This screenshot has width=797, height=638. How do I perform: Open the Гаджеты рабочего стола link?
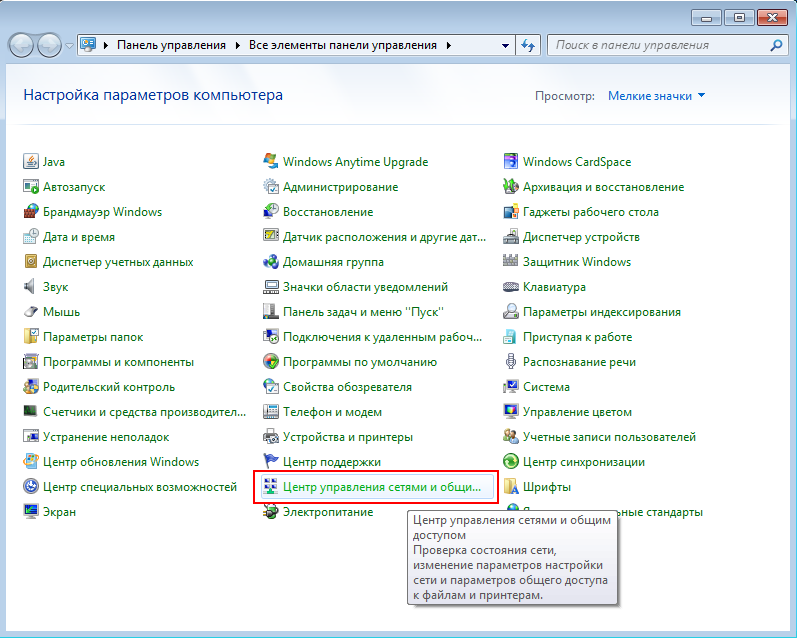tap(591, 211)
